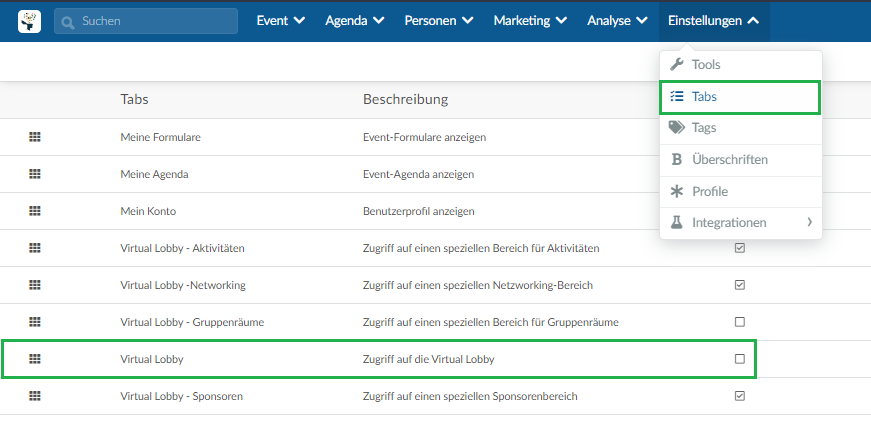Click the drag-handle grid icon for Meine Formulare
This screenshot has height=424, width=871.
[34, 137]
